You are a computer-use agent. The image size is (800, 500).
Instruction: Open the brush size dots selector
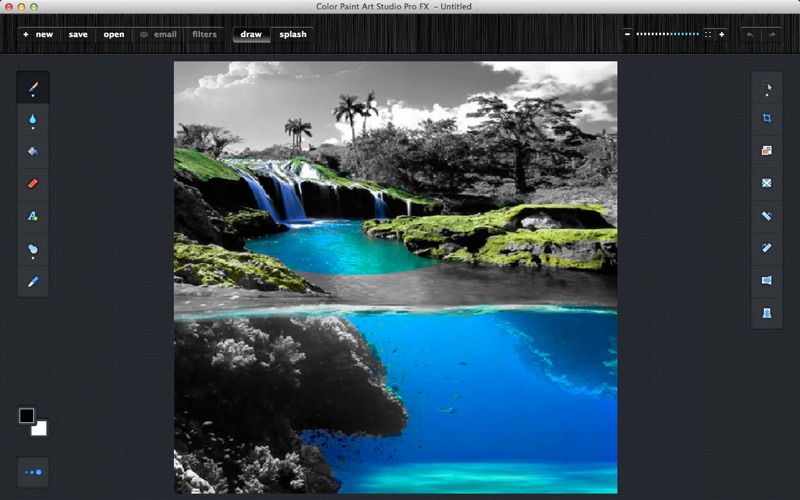click(33, 472)
